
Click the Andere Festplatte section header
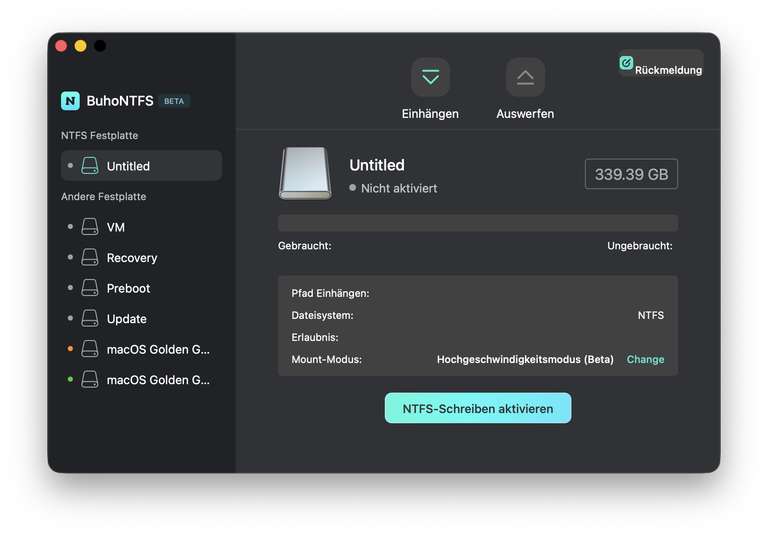103,196
